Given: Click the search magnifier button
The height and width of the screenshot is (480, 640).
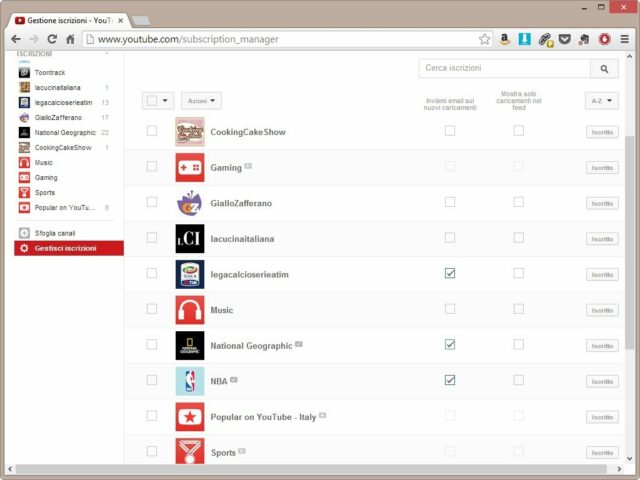Looking at the screenshot, I should (x=604, y=69).
